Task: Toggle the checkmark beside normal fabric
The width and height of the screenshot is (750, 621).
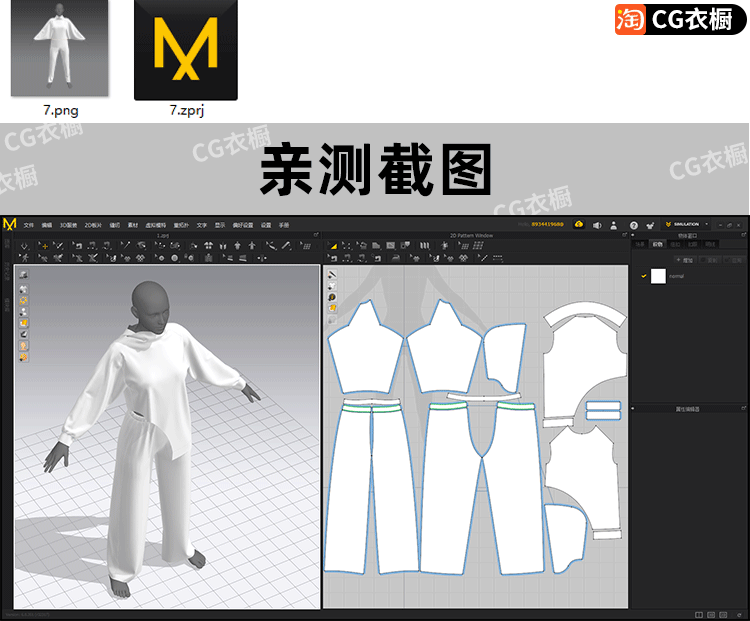Action: coord(644,276)
